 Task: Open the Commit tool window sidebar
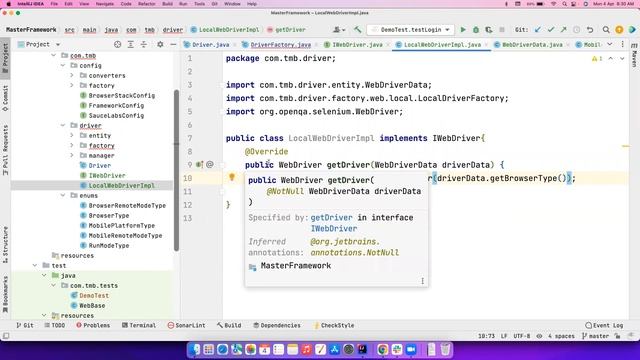[5, 98]
